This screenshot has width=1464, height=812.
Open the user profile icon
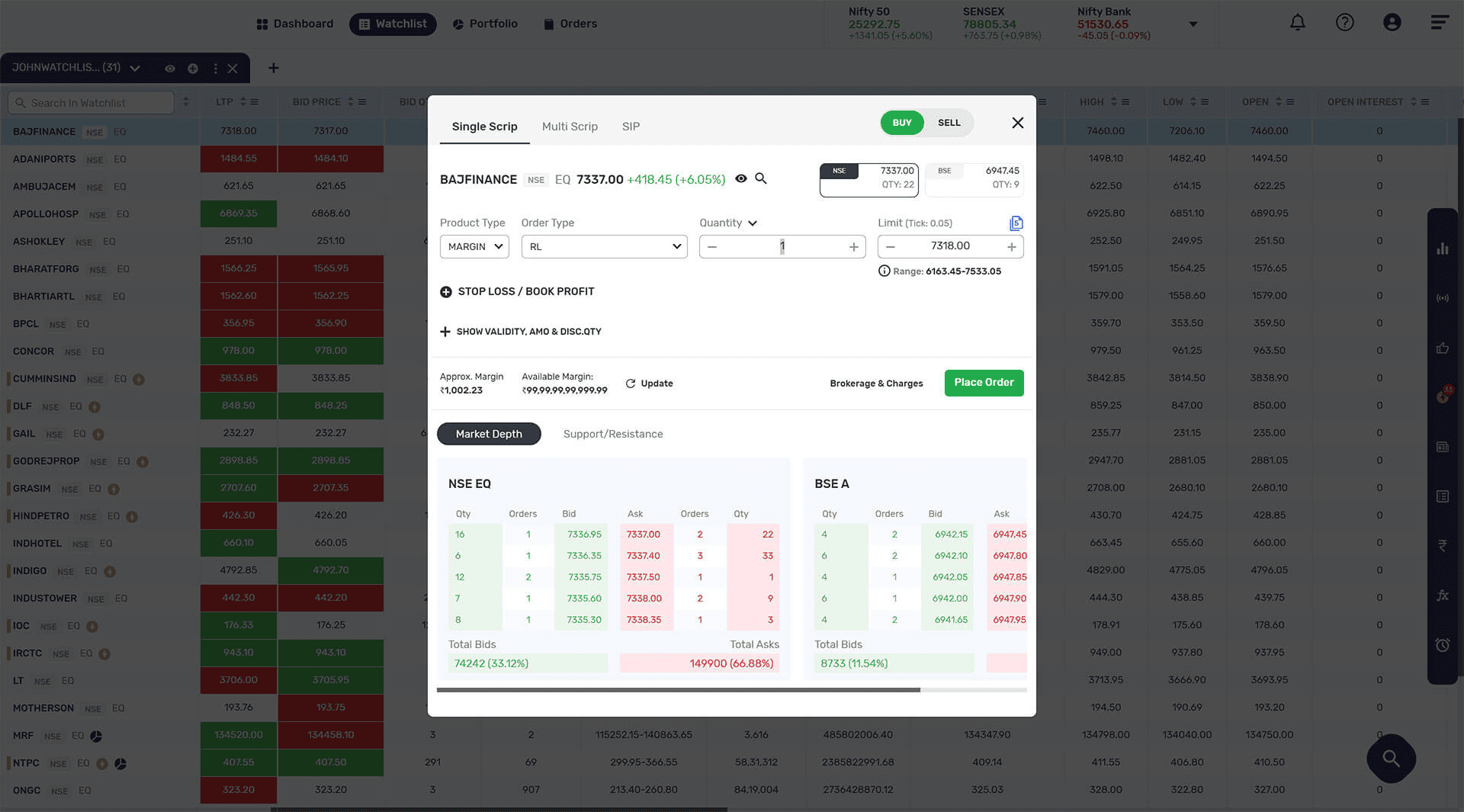tap(1392, 23)
